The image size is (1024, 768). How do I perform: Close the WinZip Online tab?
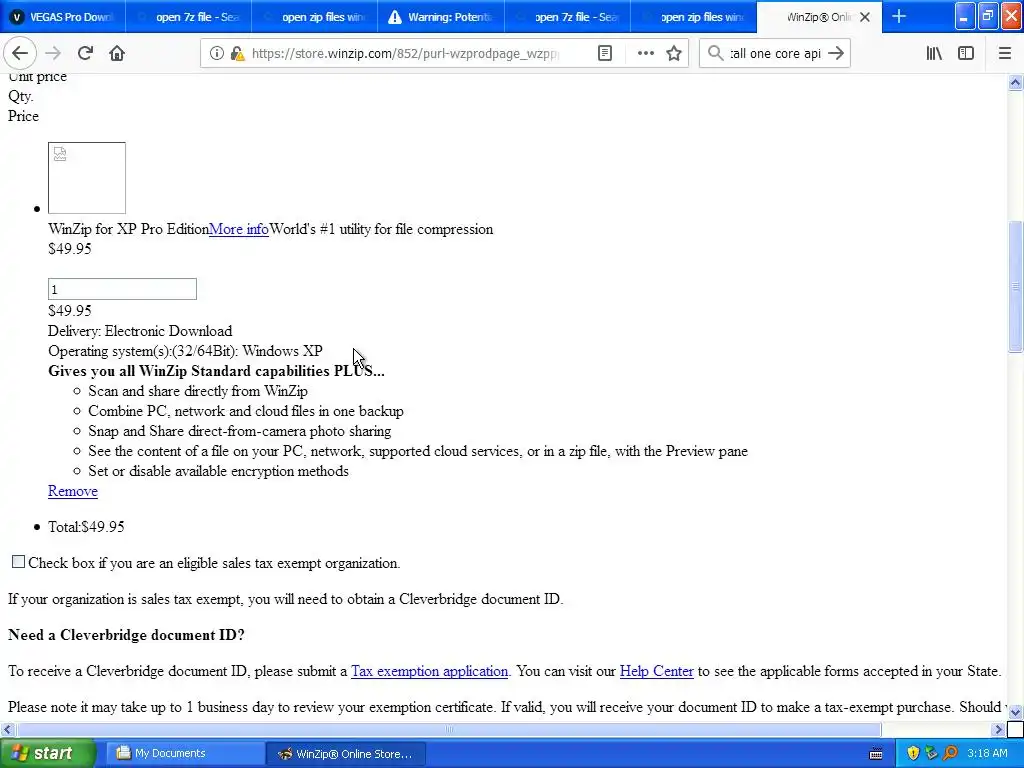[x=865, y=17]
